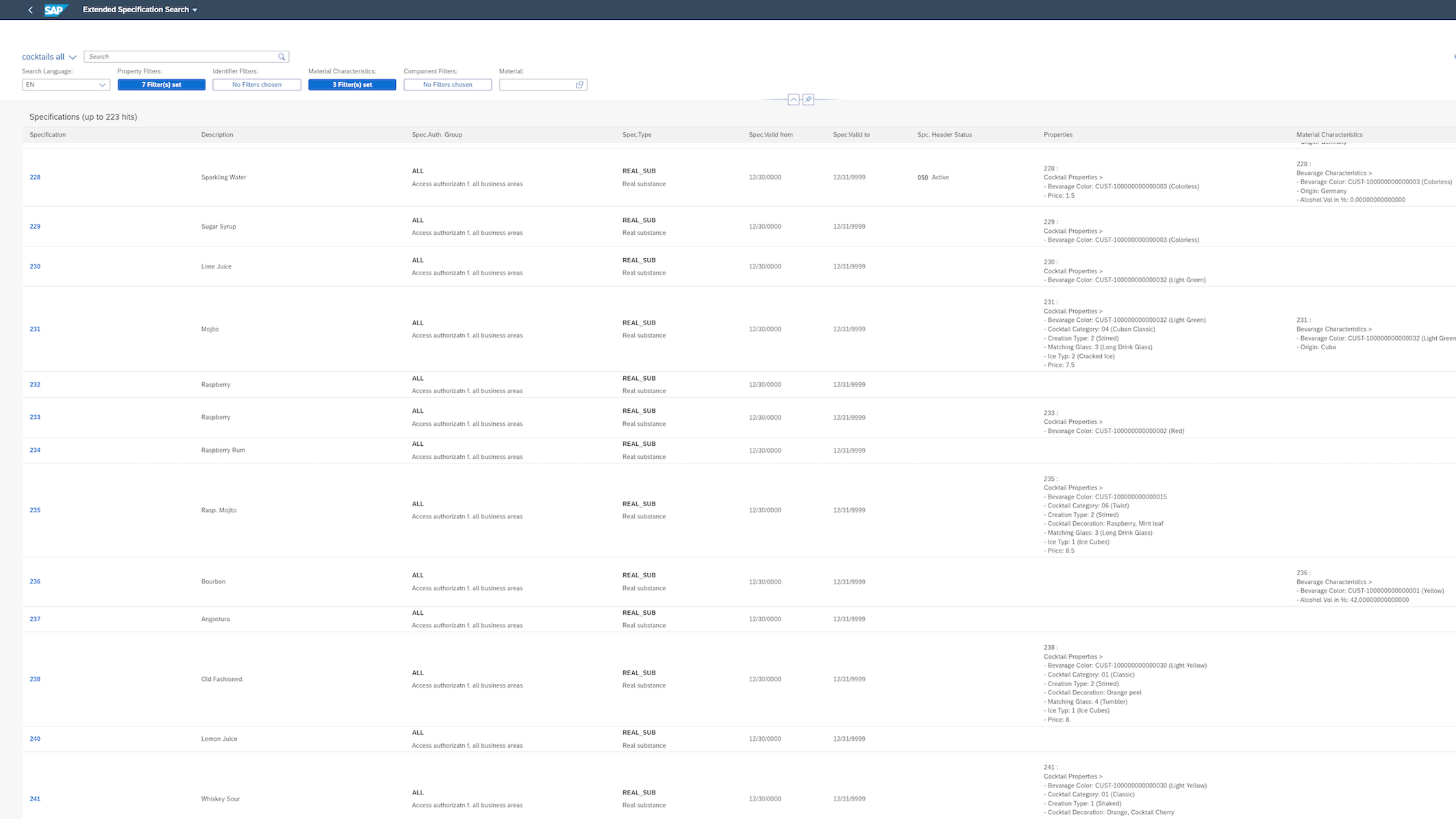1456x819 pixels.
Task: Select the 'Lime Juice' description cell
Action: (x=216, y=266)
